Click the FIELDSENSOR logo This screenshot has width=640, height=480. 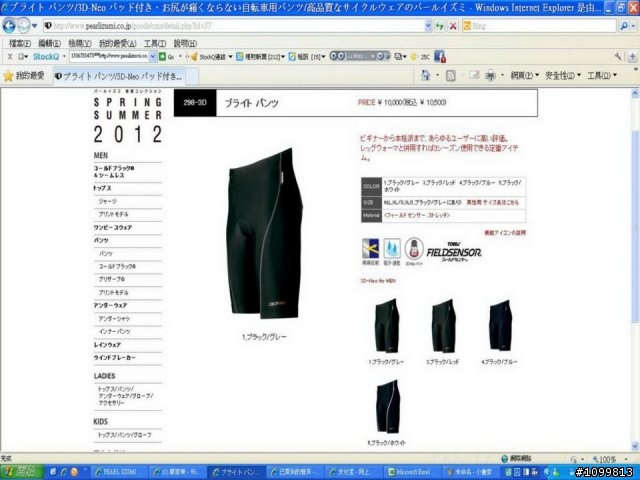point(454,252)
